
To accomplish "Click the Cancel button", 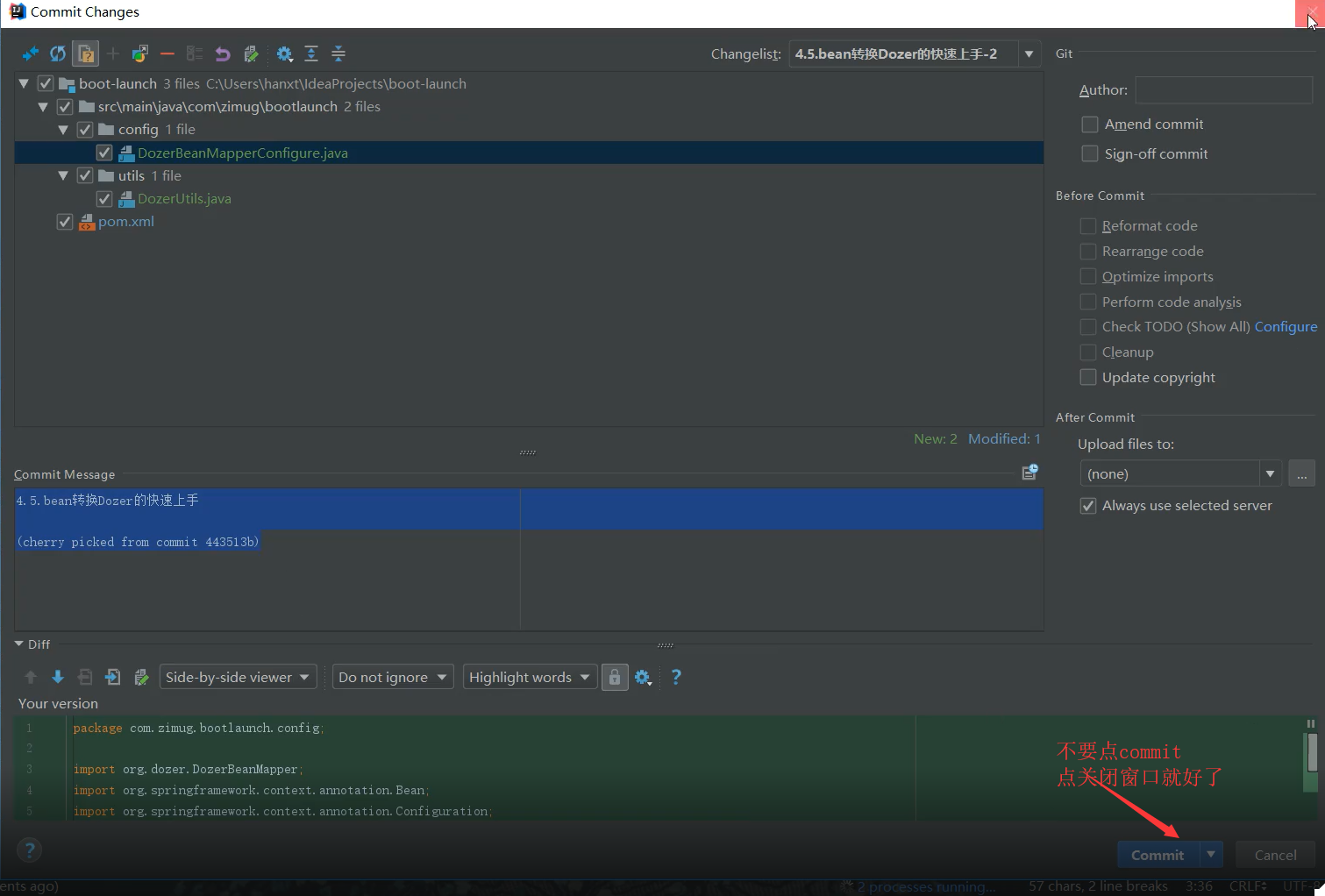I will [x=1275, y=854].
